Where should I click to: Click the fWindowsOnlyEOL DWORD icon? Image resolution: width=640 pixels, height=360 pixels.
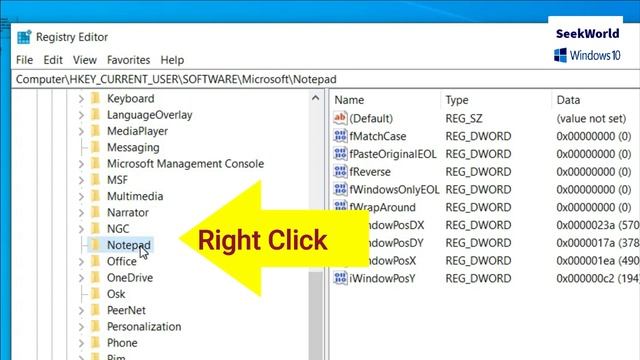(340, 189)
